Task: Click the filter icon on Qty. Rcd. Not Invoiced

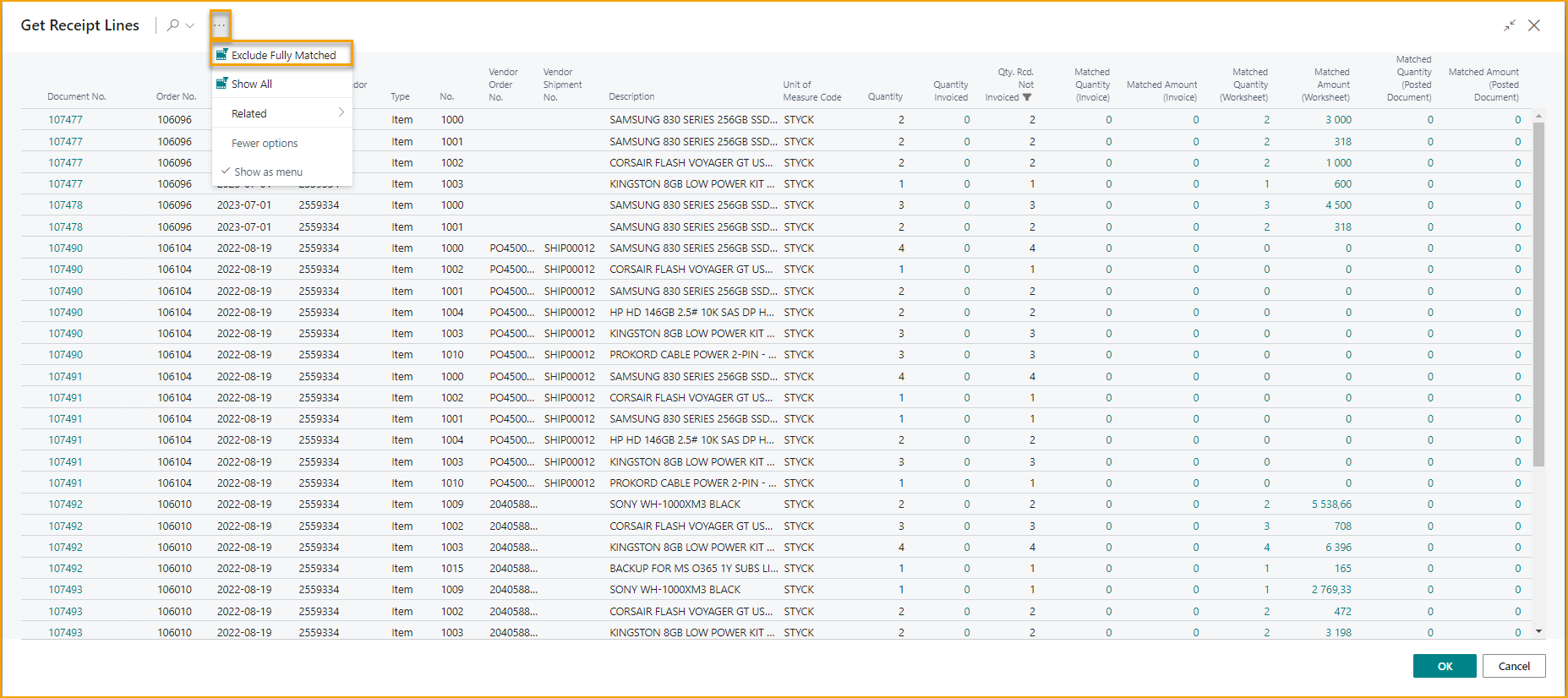Action: click(x=1027, y=97)
